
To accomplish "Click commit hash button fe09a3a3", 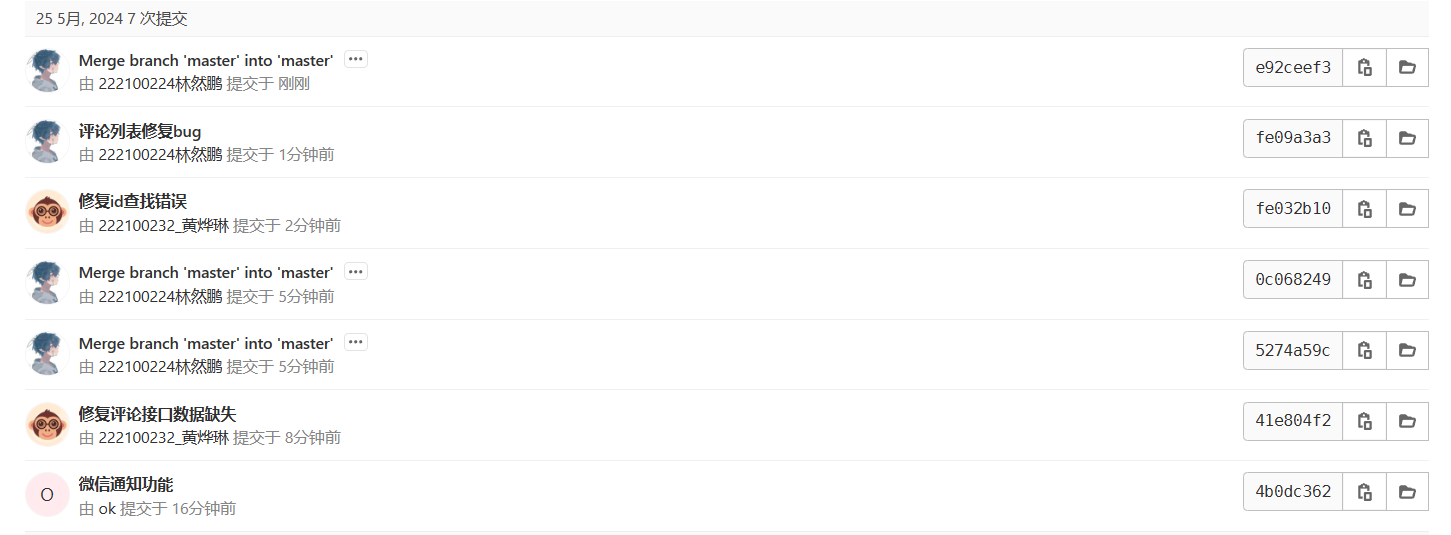I will tap(1293, 138).
